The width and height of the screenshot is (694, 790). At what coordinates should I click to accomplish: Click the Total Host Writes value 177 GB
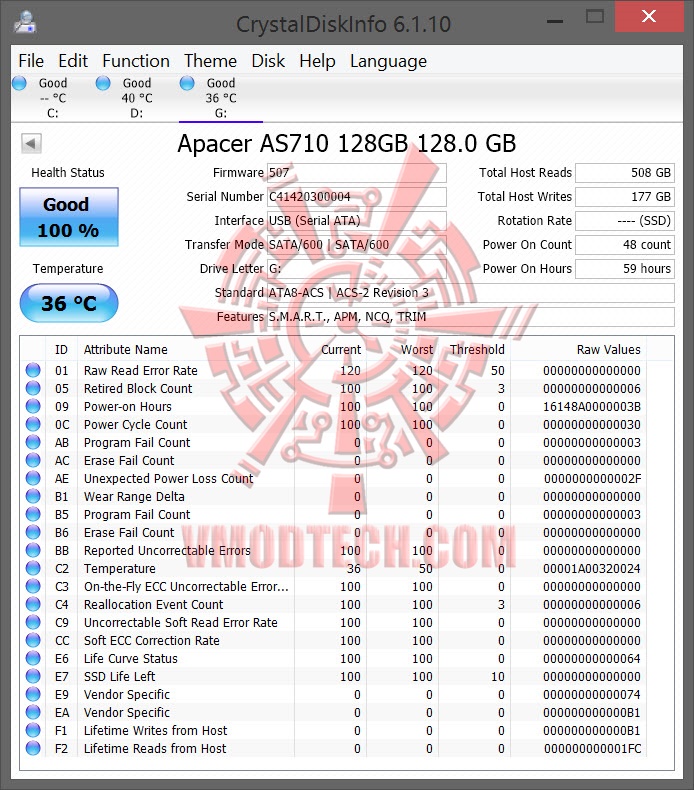[625, 196]
